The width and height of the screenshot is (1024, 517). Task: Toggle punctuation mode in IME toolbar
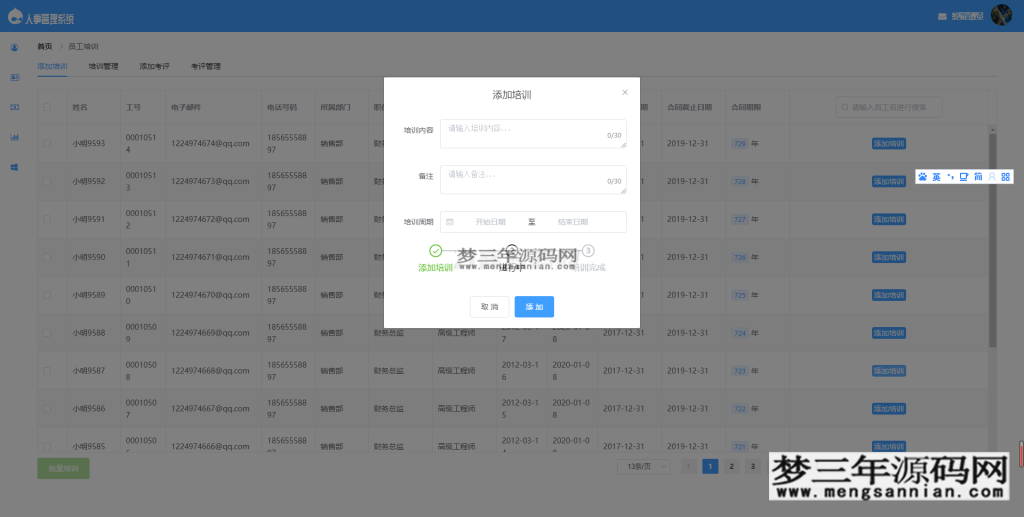pyautogui.click(x=951, y=177)
